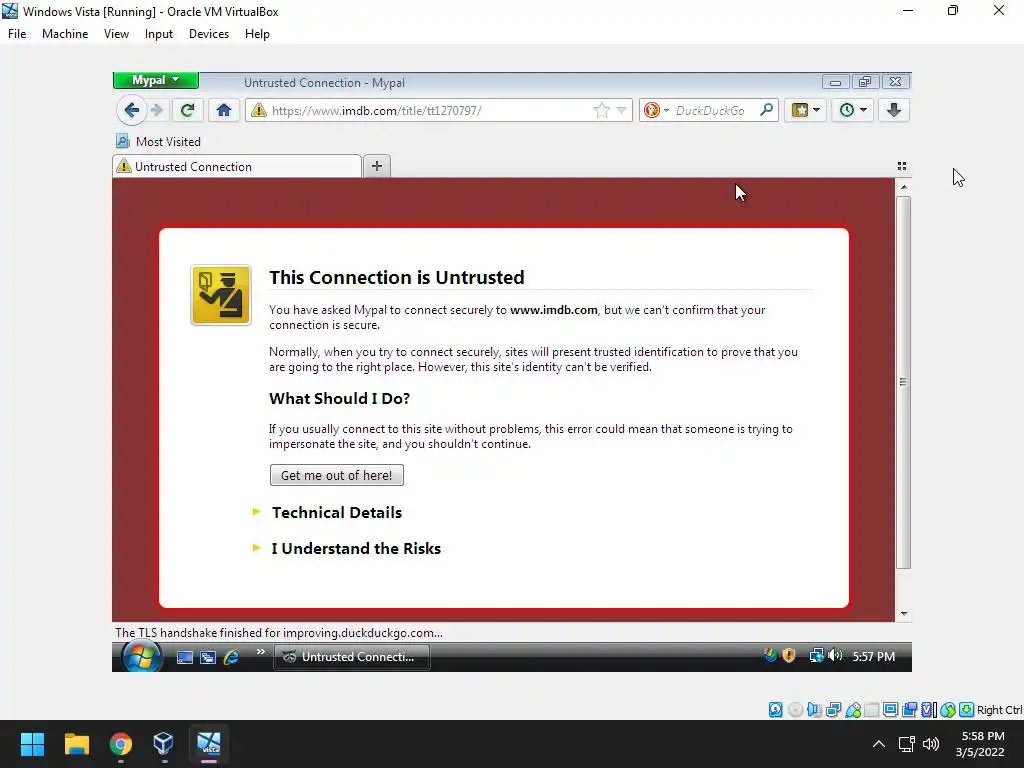
Task: Click Show Desktop in Vista quick launch
Action: [185, 658]
